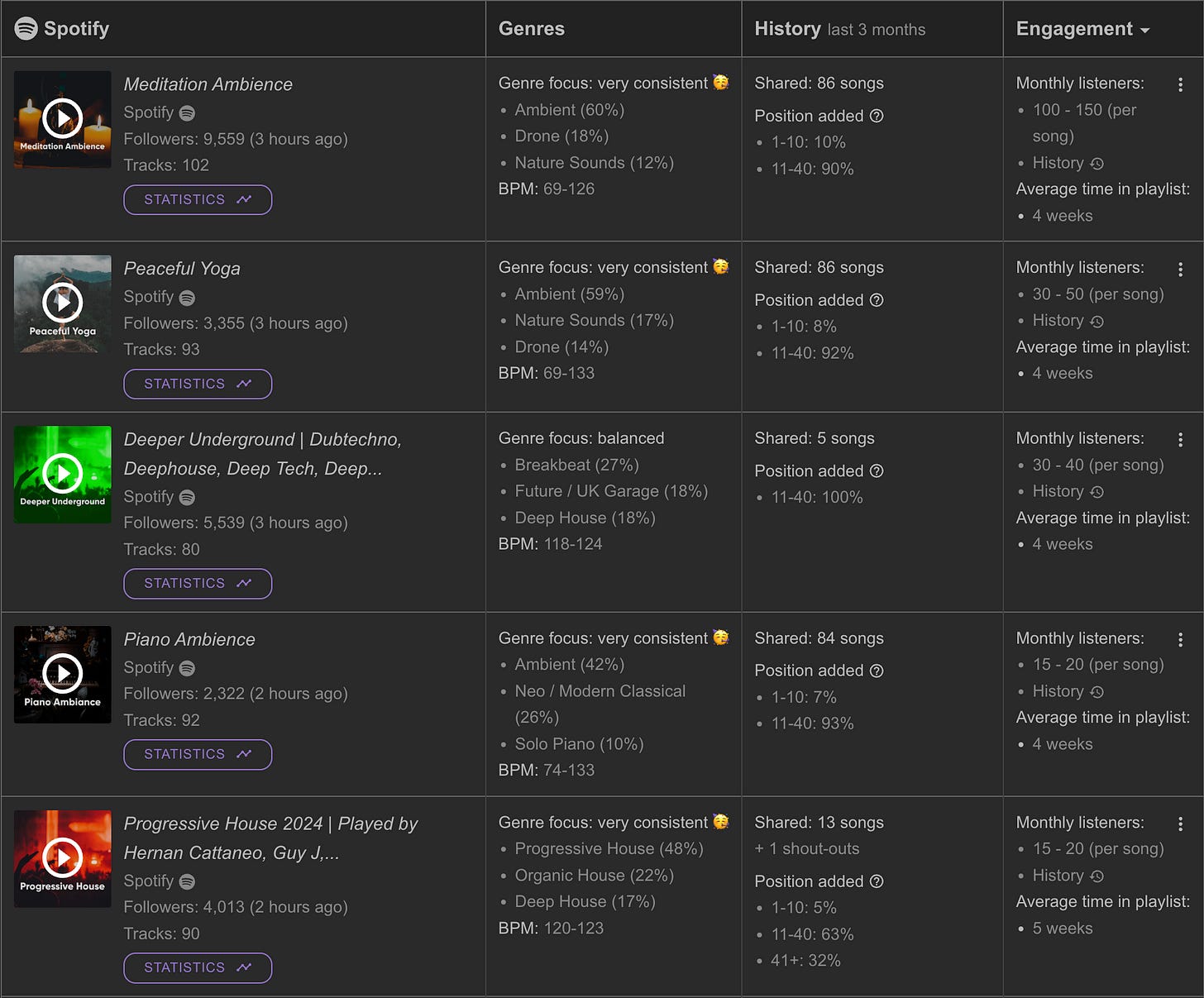Click genre focus emoji for Piano Ambience
Viewport: 1204px width, 998px height.
pos(721,637)
